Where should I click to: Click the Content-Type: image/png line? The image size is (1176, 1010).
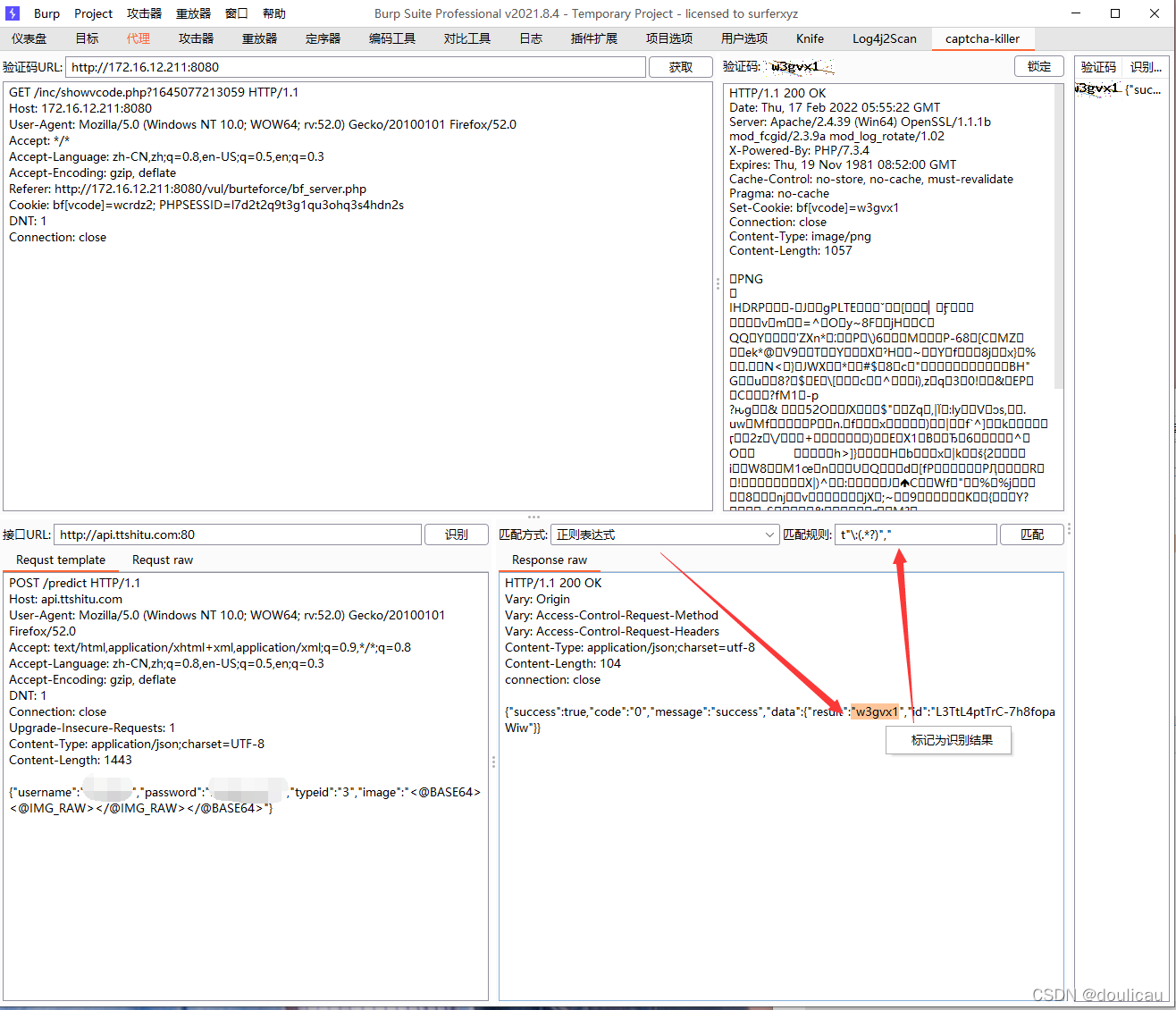click(x=800, y=236)
